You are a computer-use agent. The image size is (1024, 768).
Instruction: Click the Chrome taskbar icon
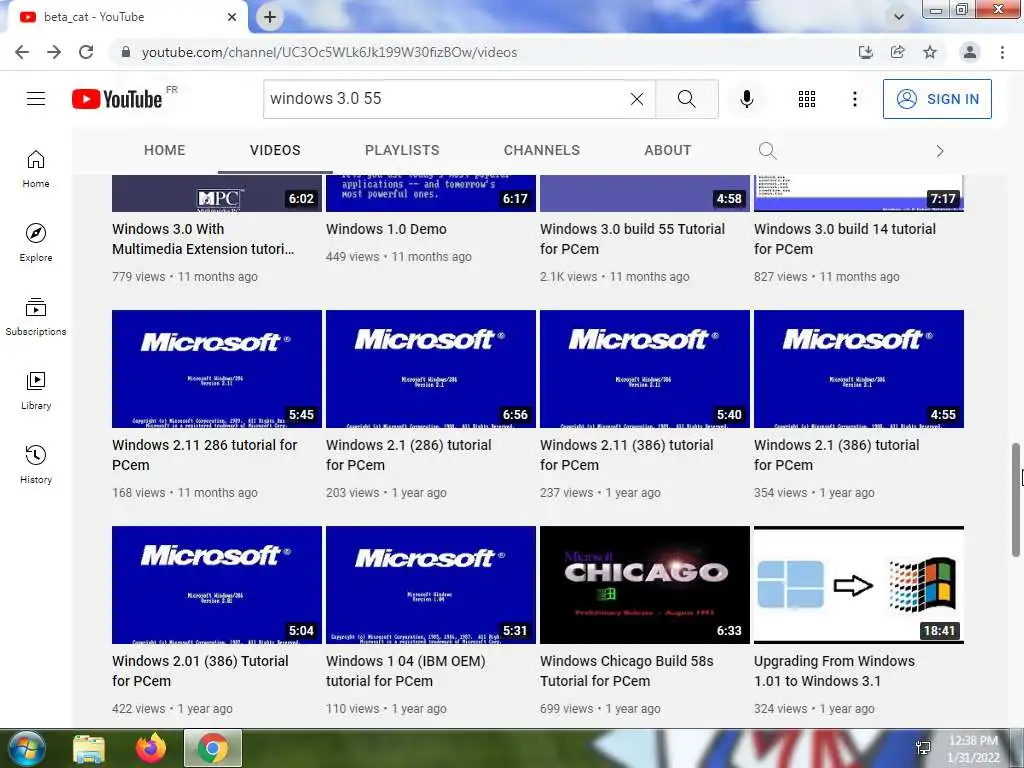[x=213, y=748]
